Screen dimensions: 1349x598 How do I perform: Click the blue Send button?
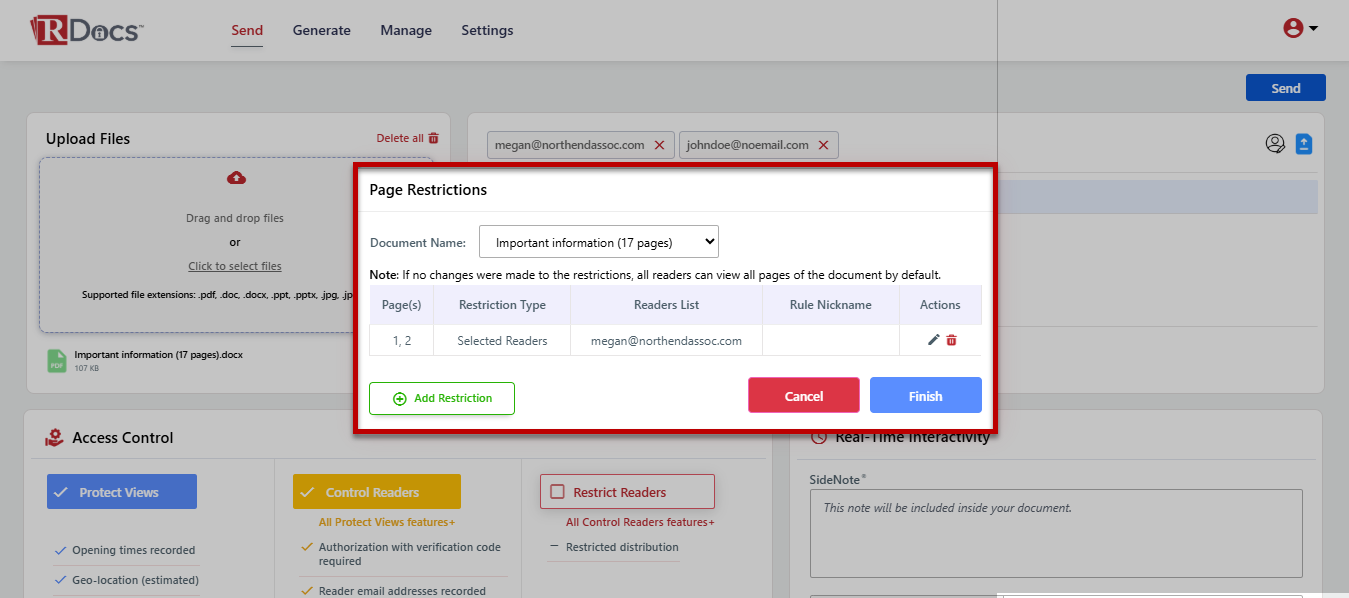(x=1286, y=88)
